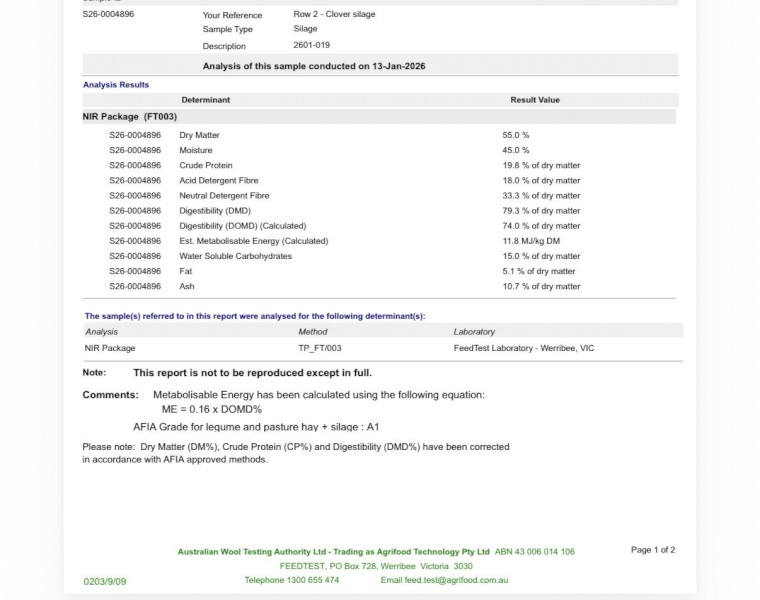Select the Analysis Results heading
Viewport: 760px width, 600px height.
[116, 85]
